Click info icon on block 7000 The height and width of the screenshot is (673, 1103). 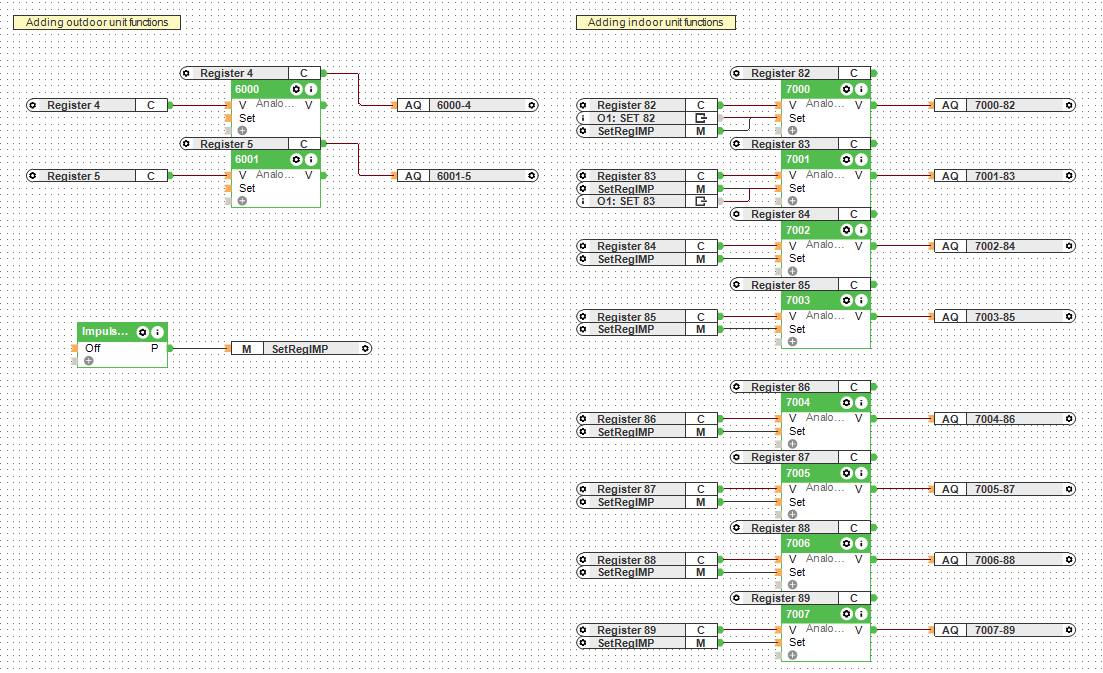tap(861, 89)
